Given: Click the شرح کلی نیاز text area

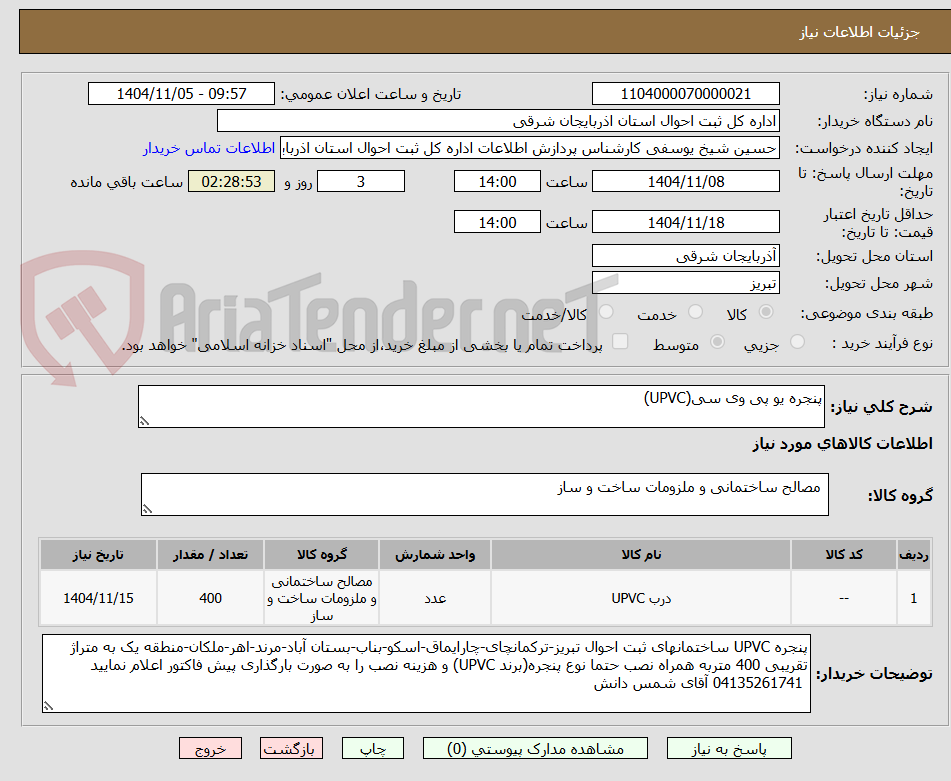Looking at the screenshot, I should tap(481, 406).
